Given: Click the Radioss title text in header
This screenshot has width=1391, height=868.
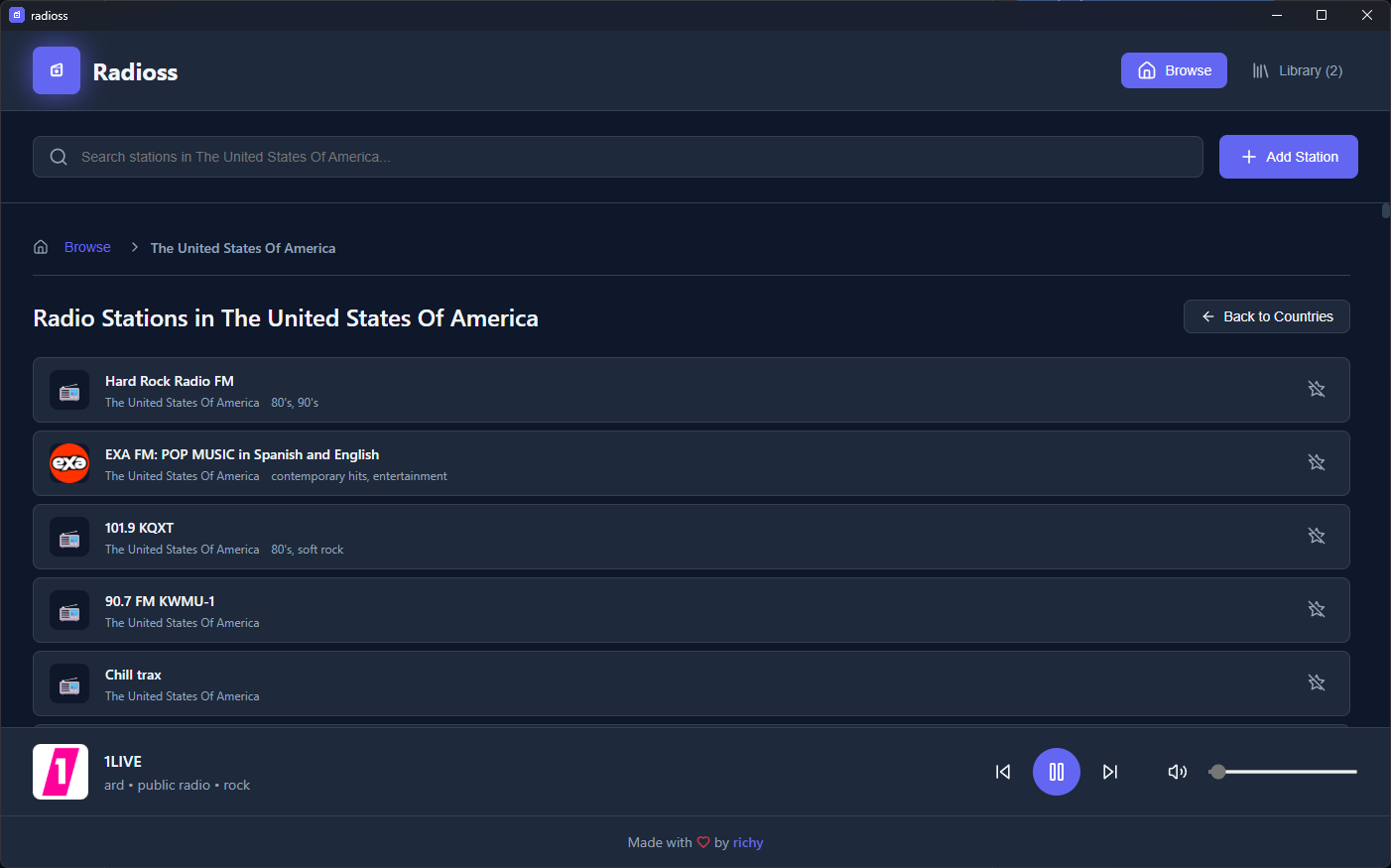Looking at the screenshot, I should tap(135, 71).
